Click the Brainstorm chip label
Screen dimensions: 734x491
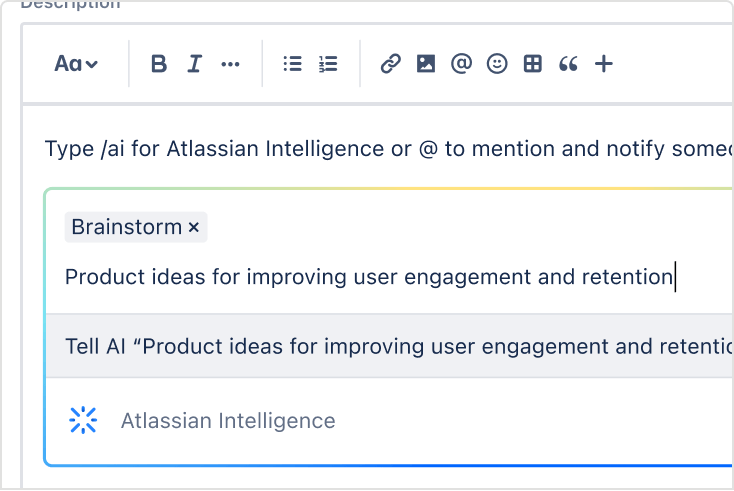pyautogui.click(x=126, y=227)
